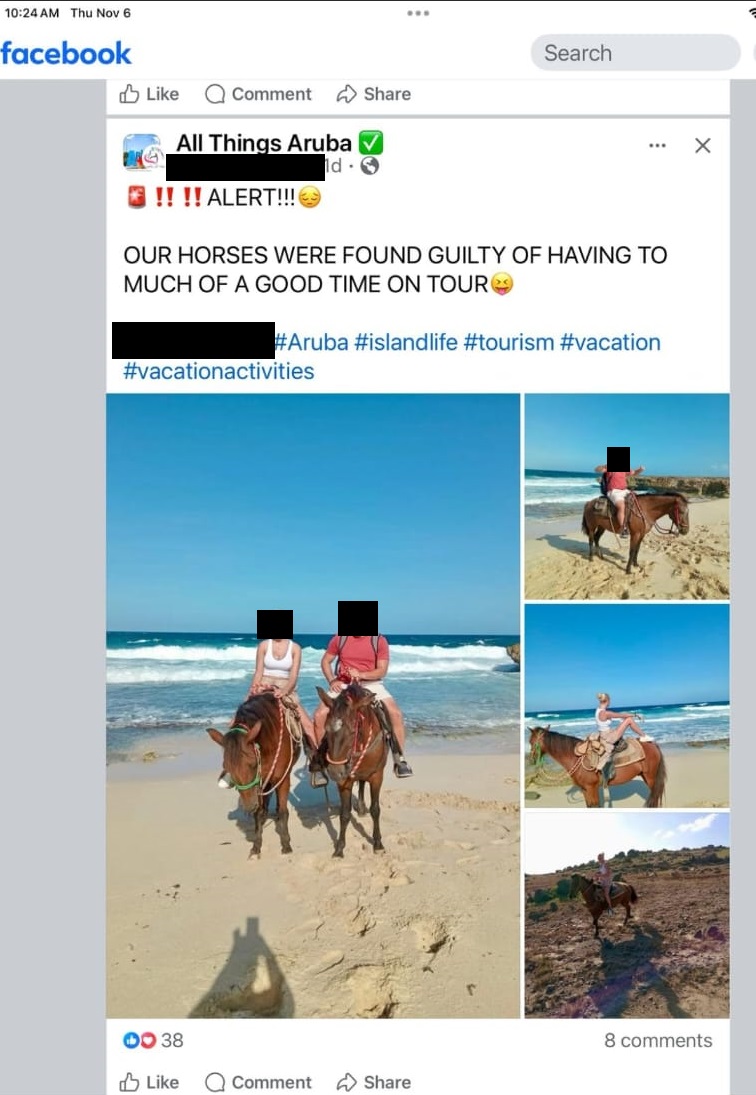Open the #islandlife hashtag

click(406, 342)
